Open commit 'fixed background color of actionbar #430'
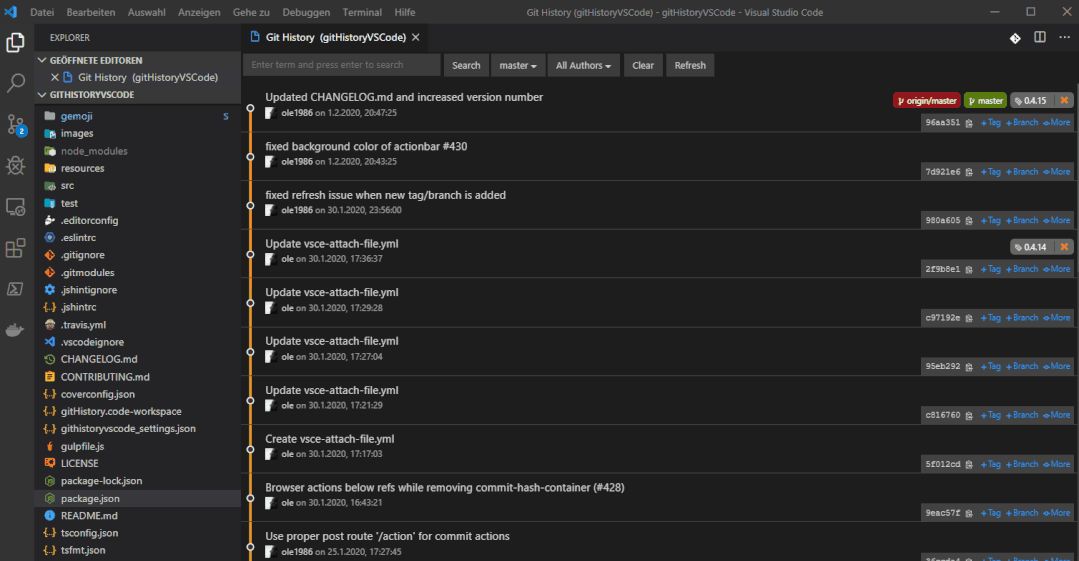Viewport: 1079px width, 561px height. [366, 146]
